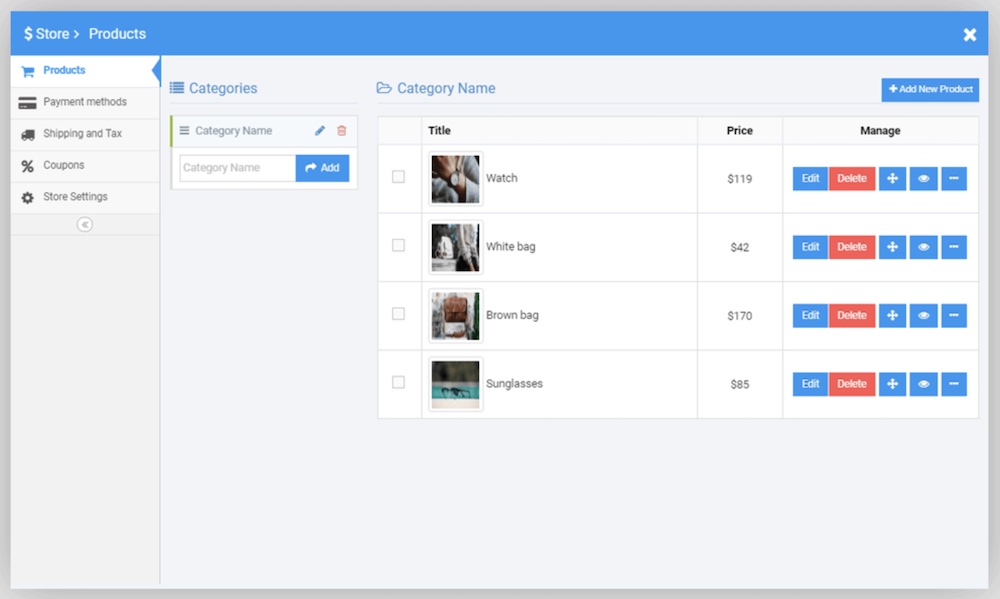Click the move icon for Watch
The image size is (1000, 599).
click(892, 179)
